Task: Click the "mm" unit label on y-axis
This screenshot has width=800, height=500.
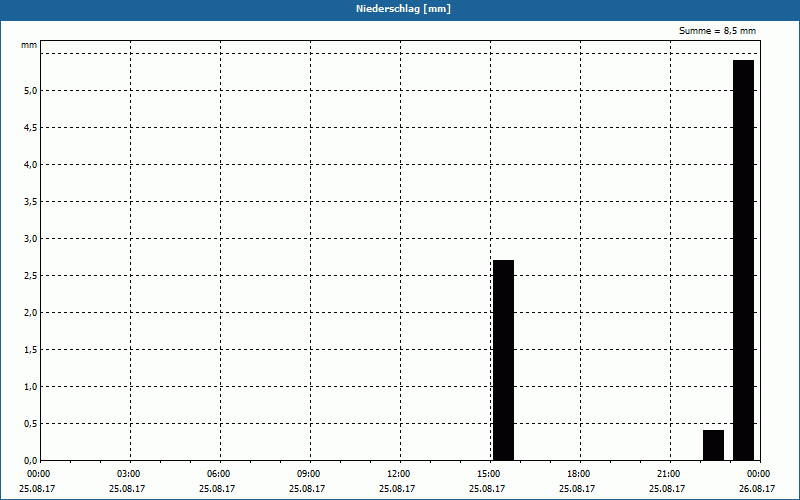Action: pyautogui.click(x=29, y=45)
